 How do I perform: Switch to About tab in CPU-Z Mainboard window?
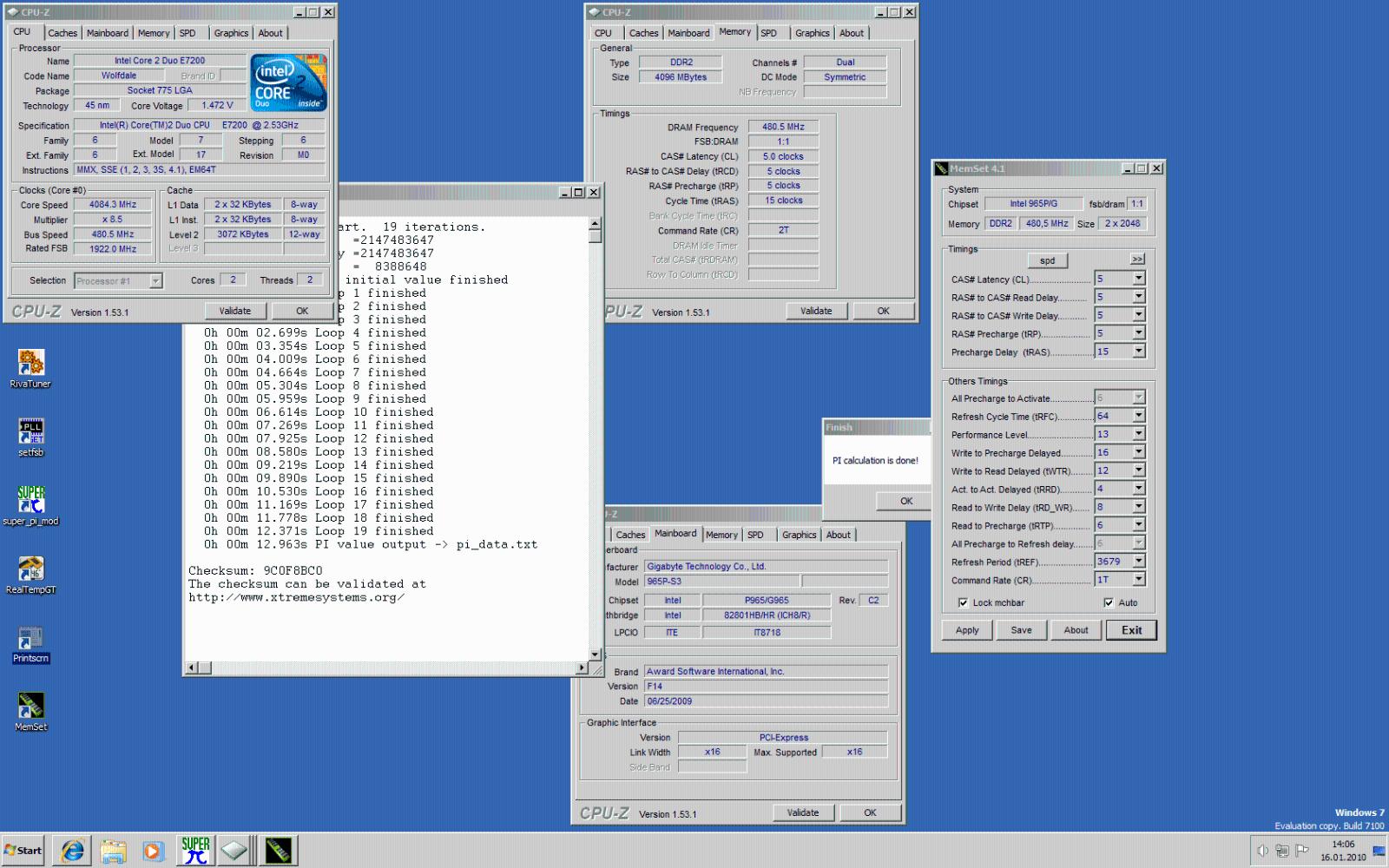[x=839, y=535]
